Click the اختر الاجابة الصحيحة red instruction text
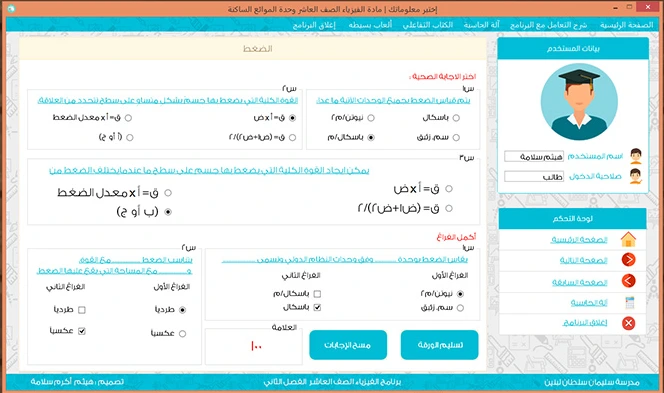The height and width of the screenshot is (393, 664). click(x=442, y=77)
